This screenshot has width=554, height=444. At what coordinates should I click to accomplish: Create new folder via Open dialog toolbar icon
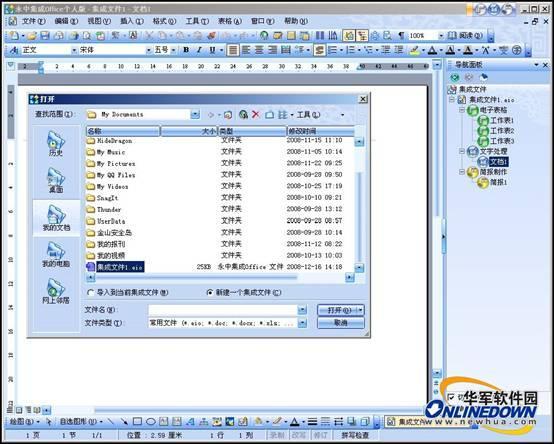270,114
